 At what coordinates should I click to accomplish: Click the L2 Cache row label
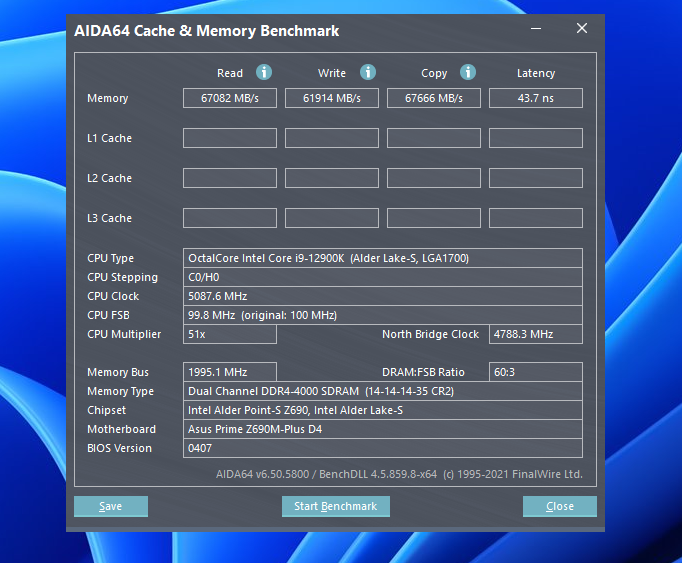(x=109, y=178)
